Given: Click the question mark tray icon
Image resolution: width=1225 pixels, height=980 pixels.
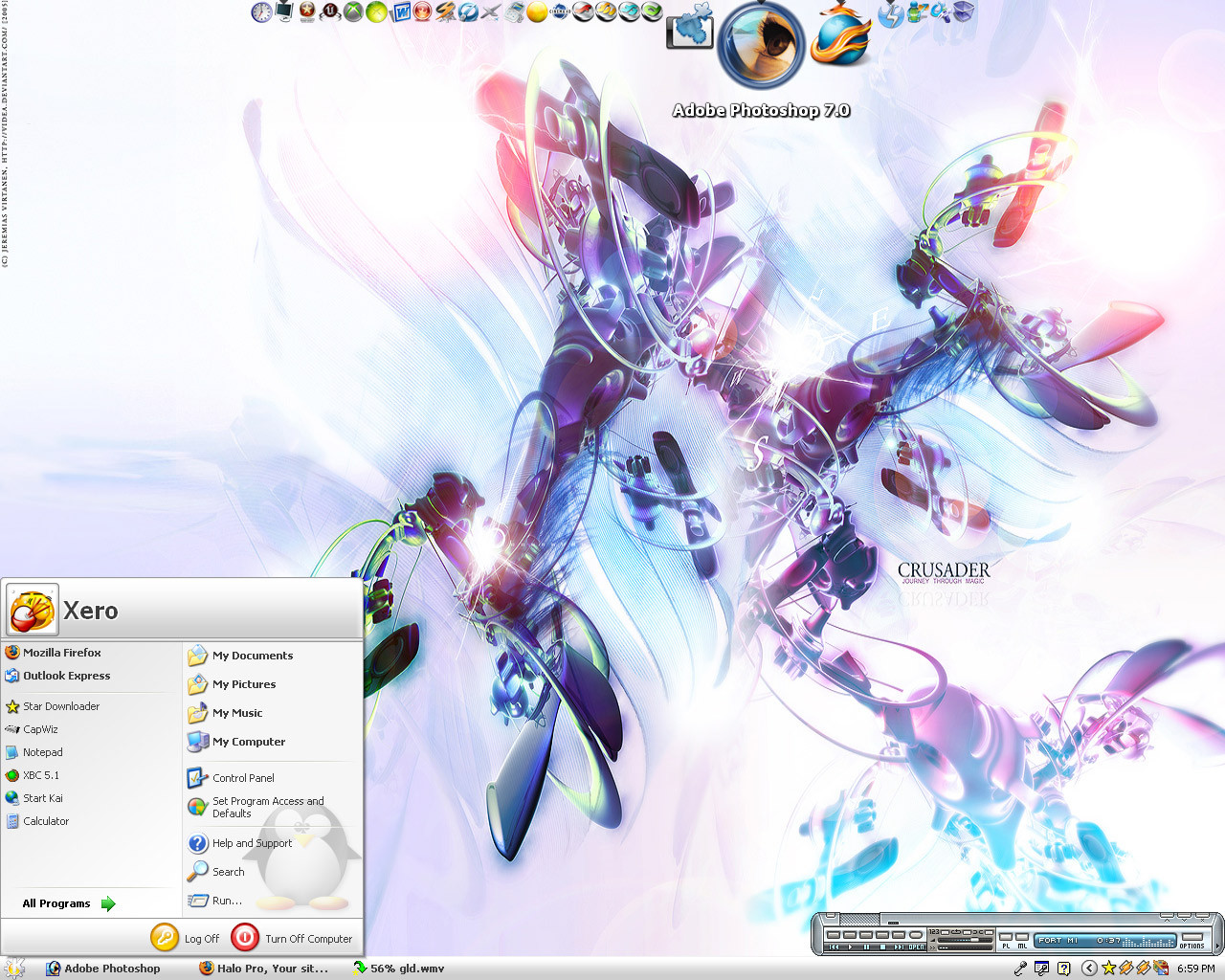Looking at the screenshot, I should (x=1063, y=969).
